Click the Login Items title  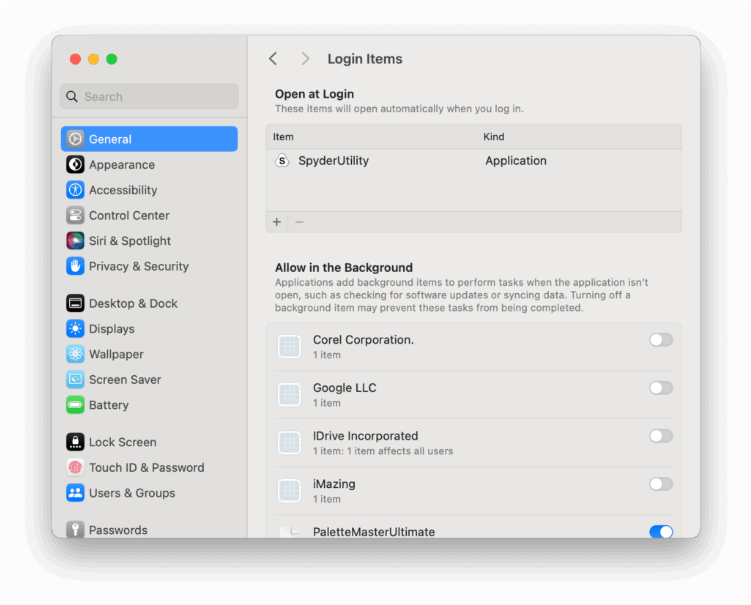365,59
